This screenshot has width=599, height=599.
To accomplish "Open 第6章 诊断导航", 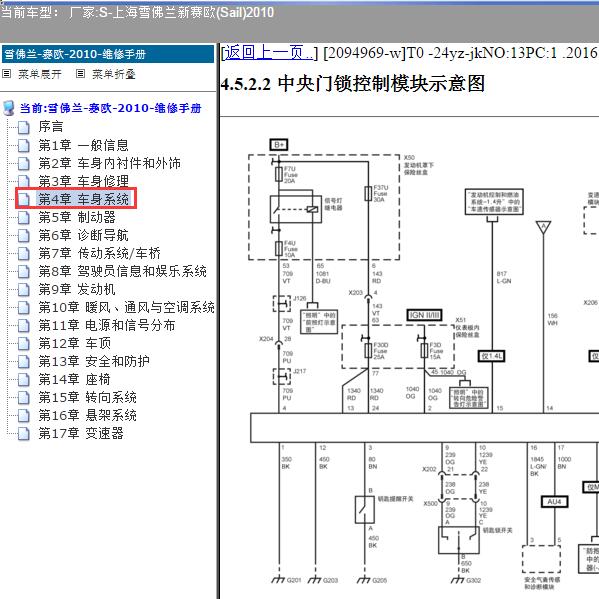I will point(83,235).
